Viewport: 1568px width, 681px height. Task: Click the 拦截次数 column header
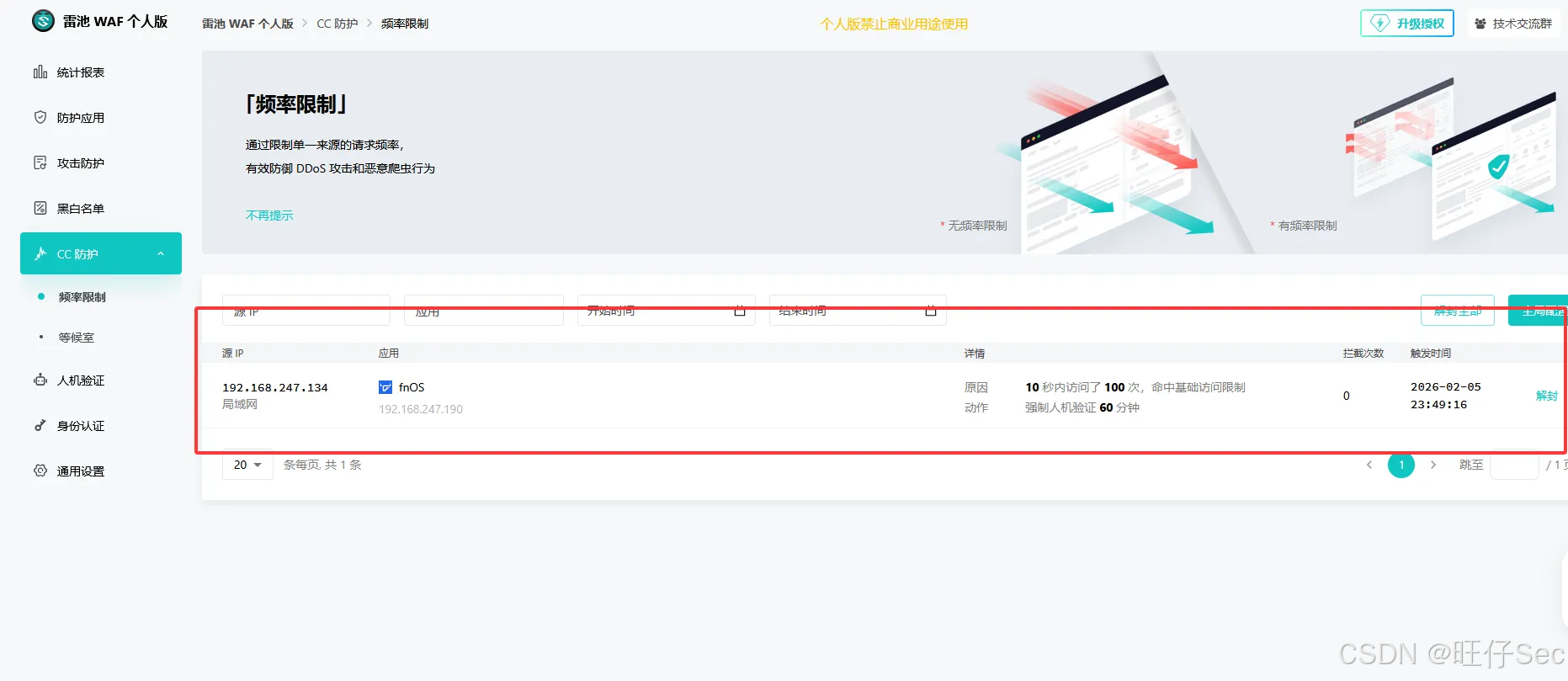pyautogui.click(x=1363, y=354)
